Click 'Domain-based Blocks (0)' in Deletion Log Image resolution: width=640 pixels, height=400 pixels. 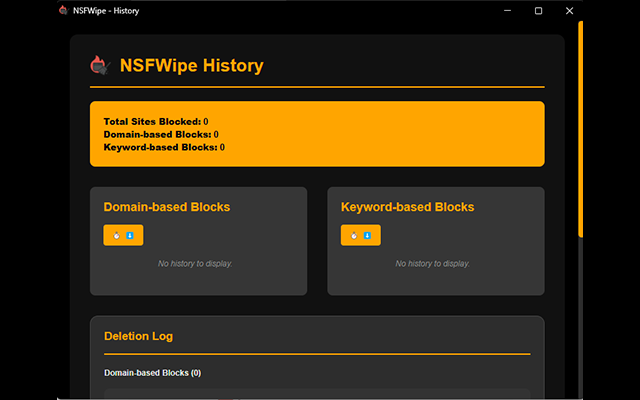153,373
